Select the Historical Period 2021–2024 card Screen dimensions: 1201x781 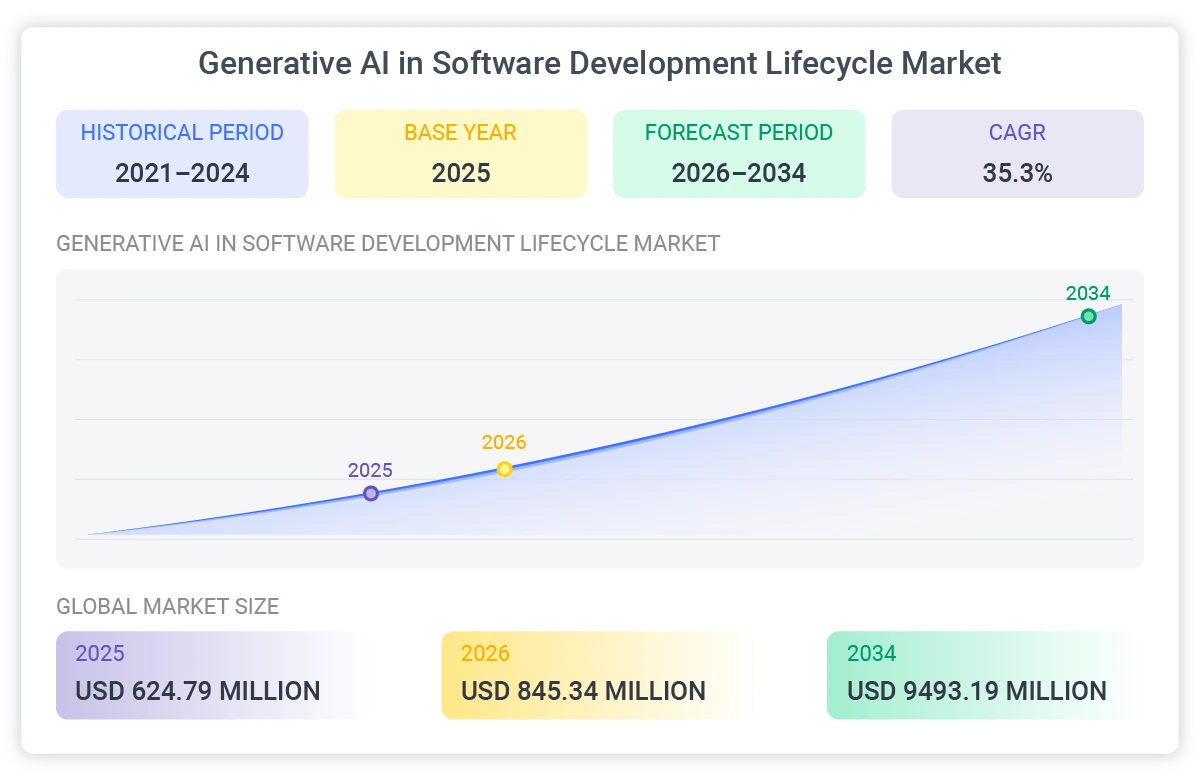182,154
